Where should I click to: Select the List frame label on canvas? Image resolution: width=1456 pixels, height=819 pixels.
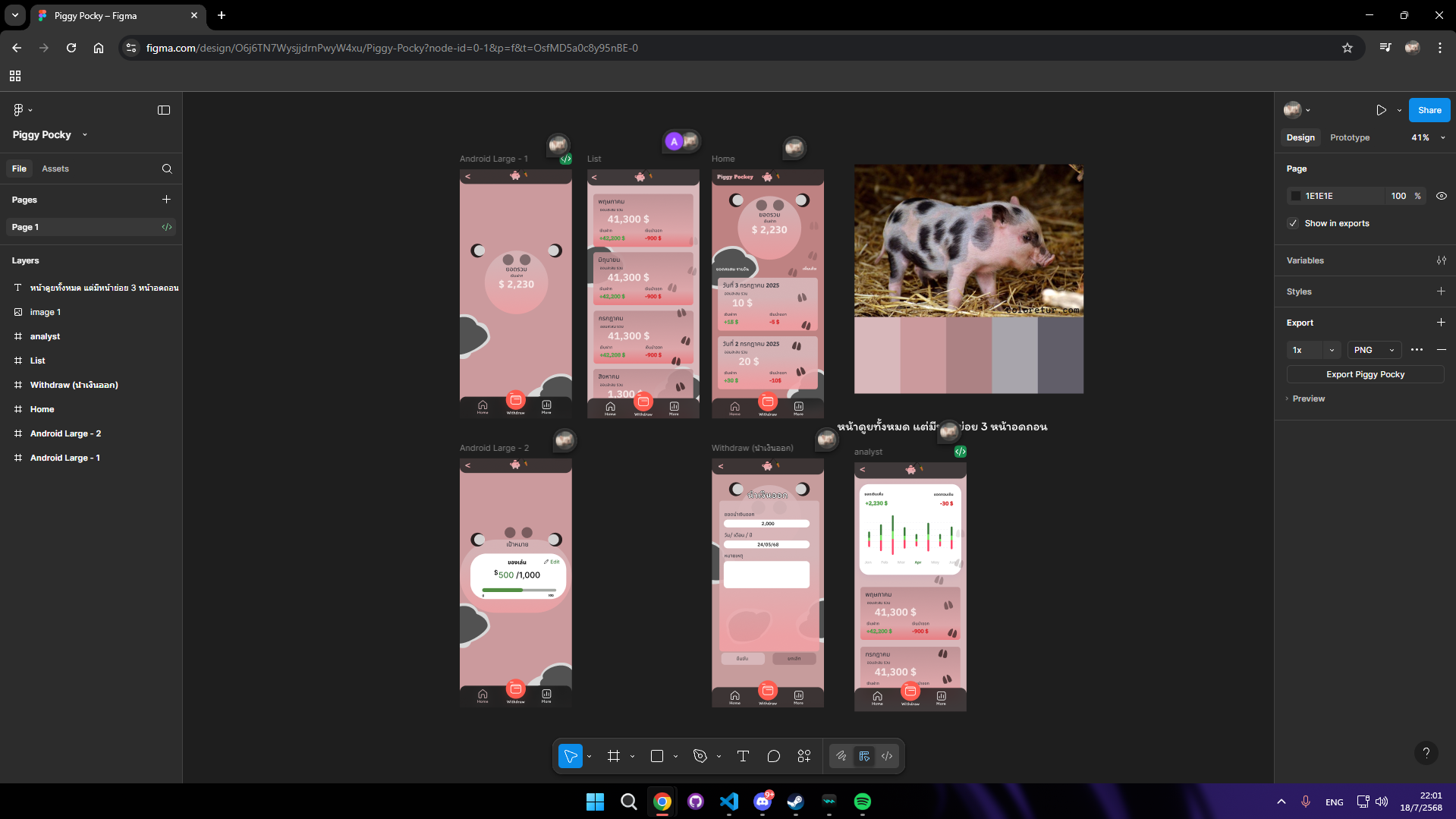point(594,159)
